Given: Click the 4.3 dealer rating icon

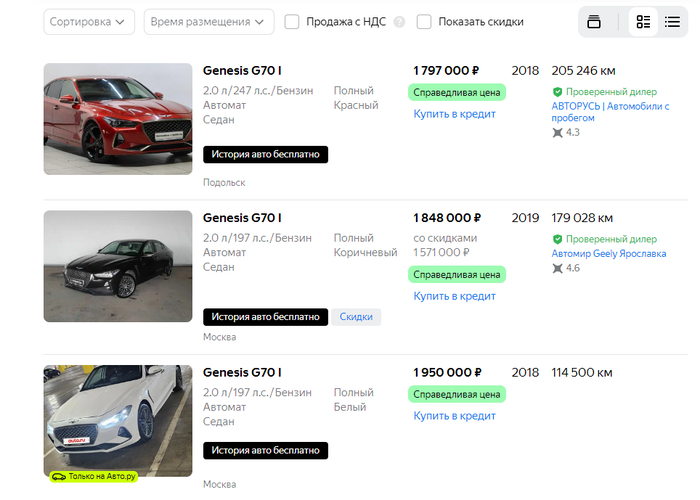Looking at the screenshot, I should pos(557,132).
